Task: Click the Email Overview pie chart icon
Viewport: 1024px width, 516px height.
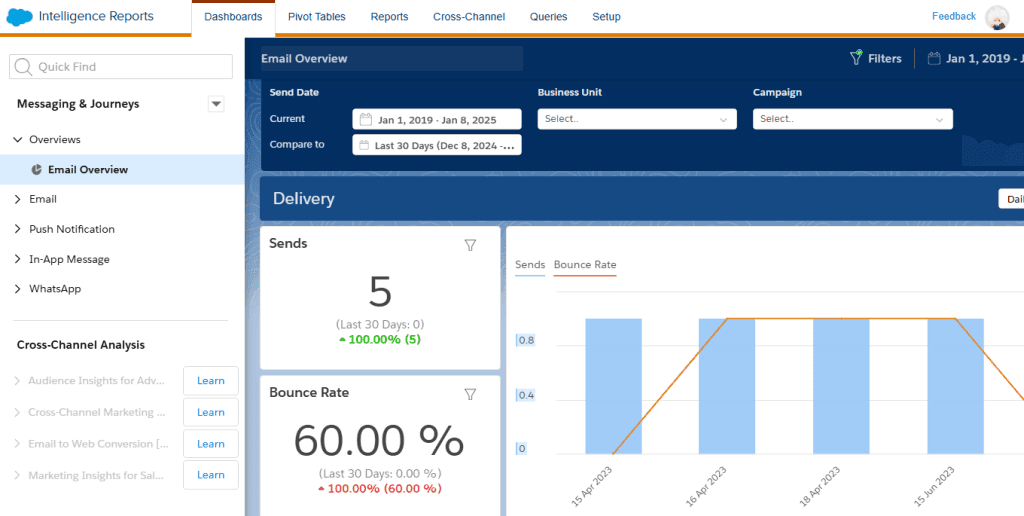Action: point(37,170)
